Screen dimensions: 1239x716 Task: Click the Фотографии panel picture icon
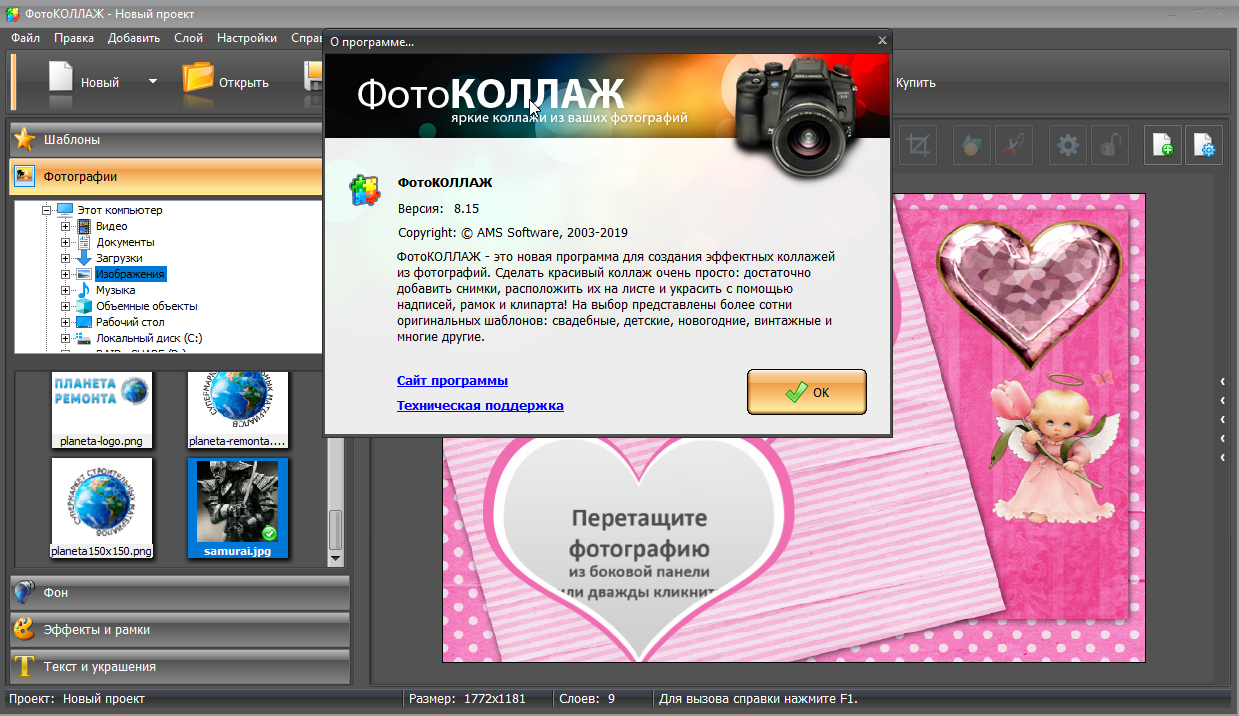point(25,176)
